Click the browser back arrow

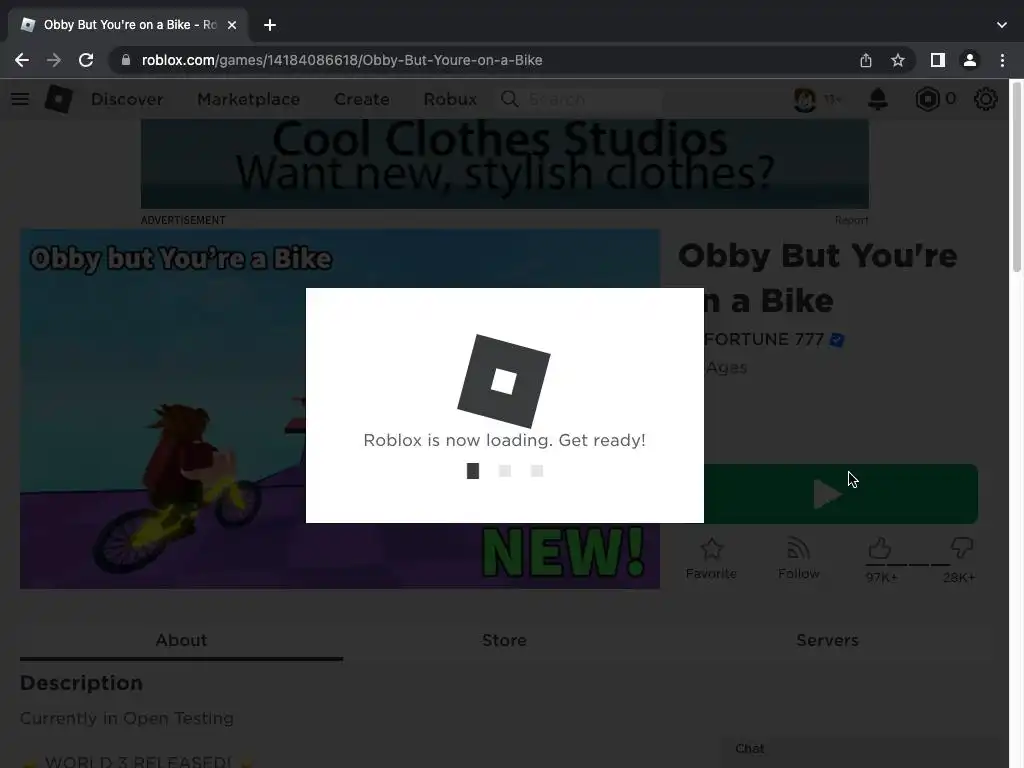[x=22, y=60]
